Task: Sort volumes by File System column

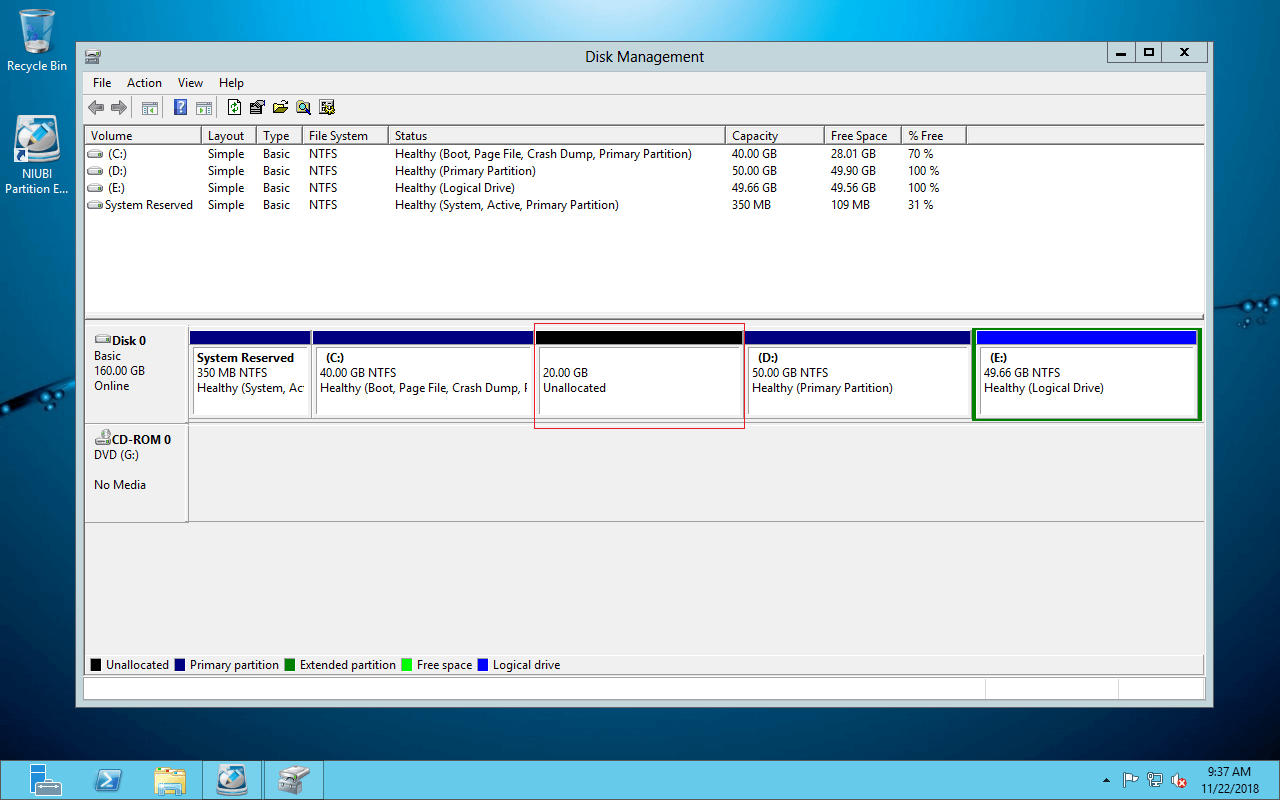Action: (x=338, y=136)
